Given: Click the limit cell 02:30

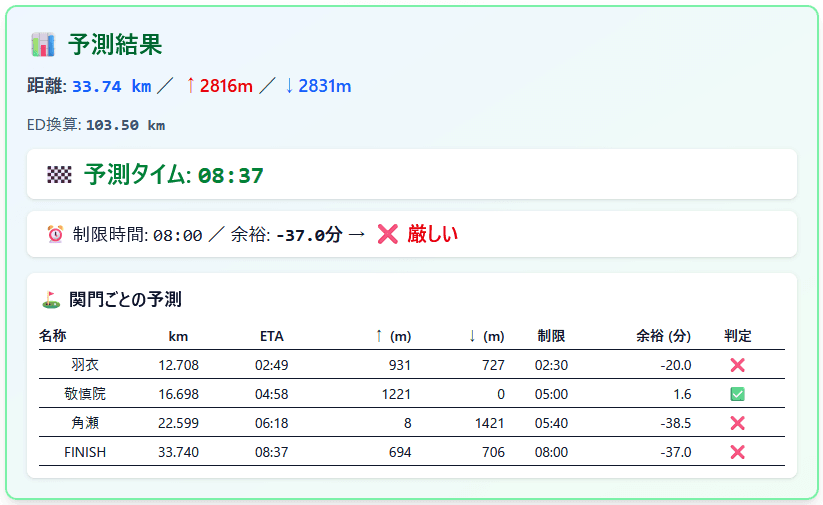Looking at the screenshot, I should coord(551,365).
